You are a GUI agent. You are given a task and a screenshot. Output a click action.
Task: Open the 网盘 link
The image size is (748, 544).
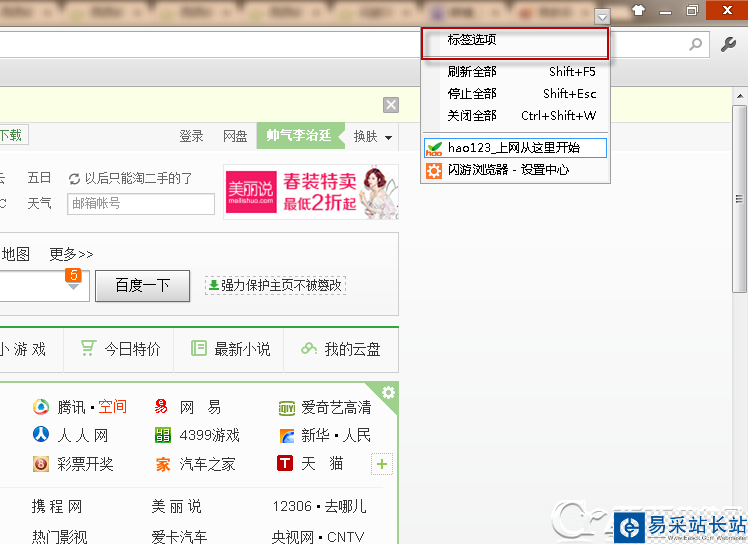235,136
